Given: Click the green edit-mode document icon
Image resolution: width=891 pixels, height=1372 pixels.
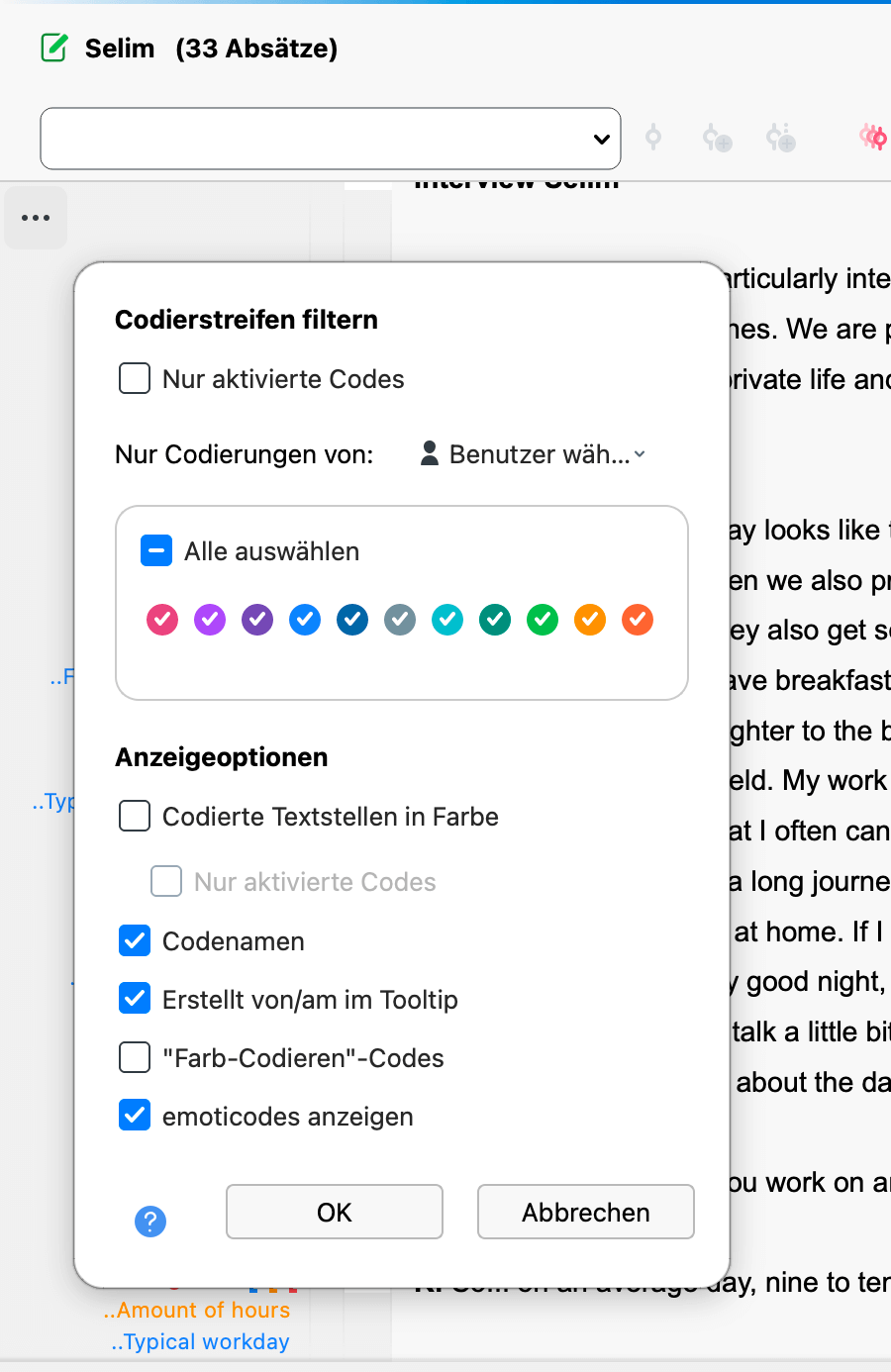Looking at the screenshot, I should 54,48.
